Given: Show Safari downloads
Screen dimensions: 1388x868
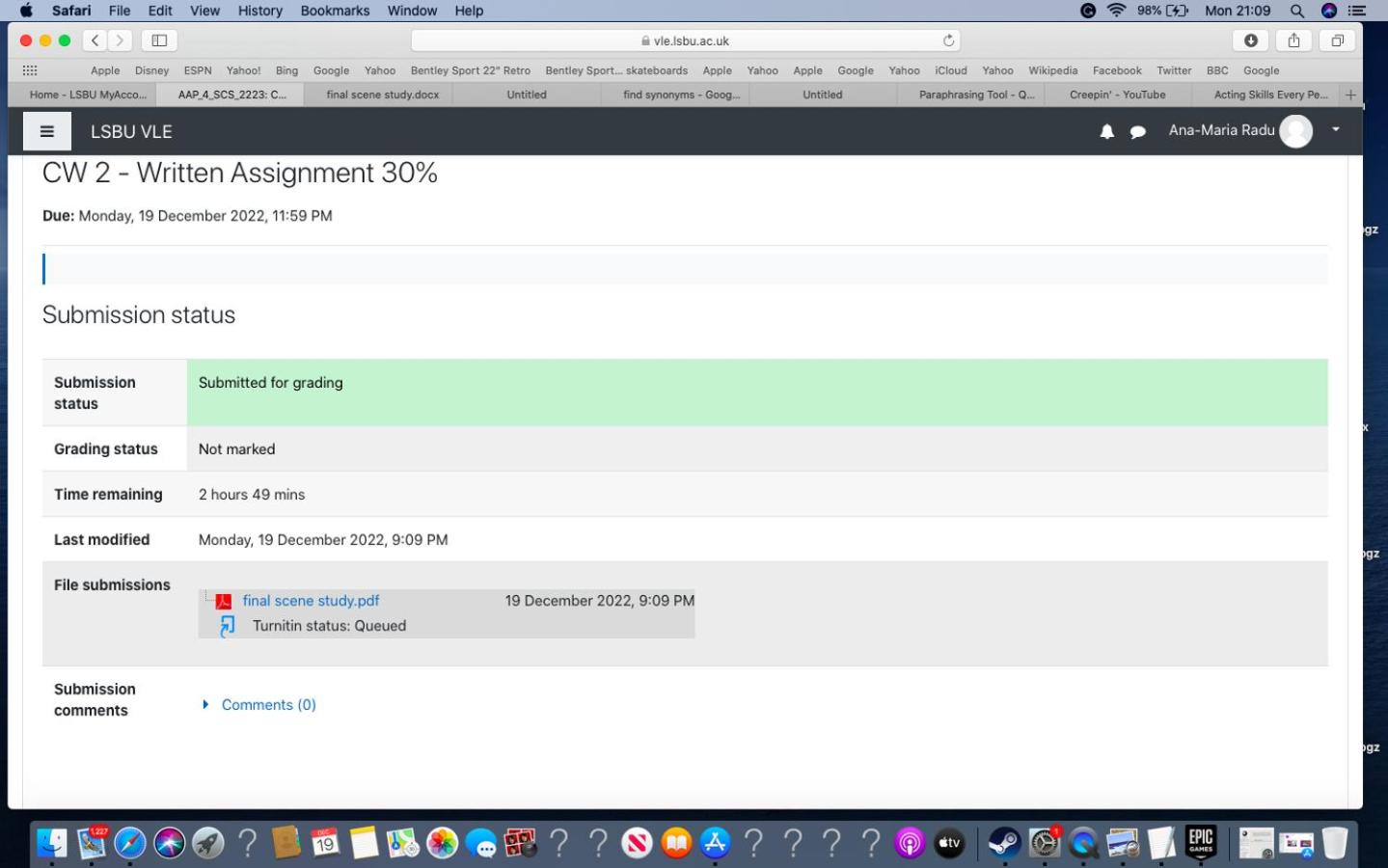Looking at the screenshot, I should 1251,41.
